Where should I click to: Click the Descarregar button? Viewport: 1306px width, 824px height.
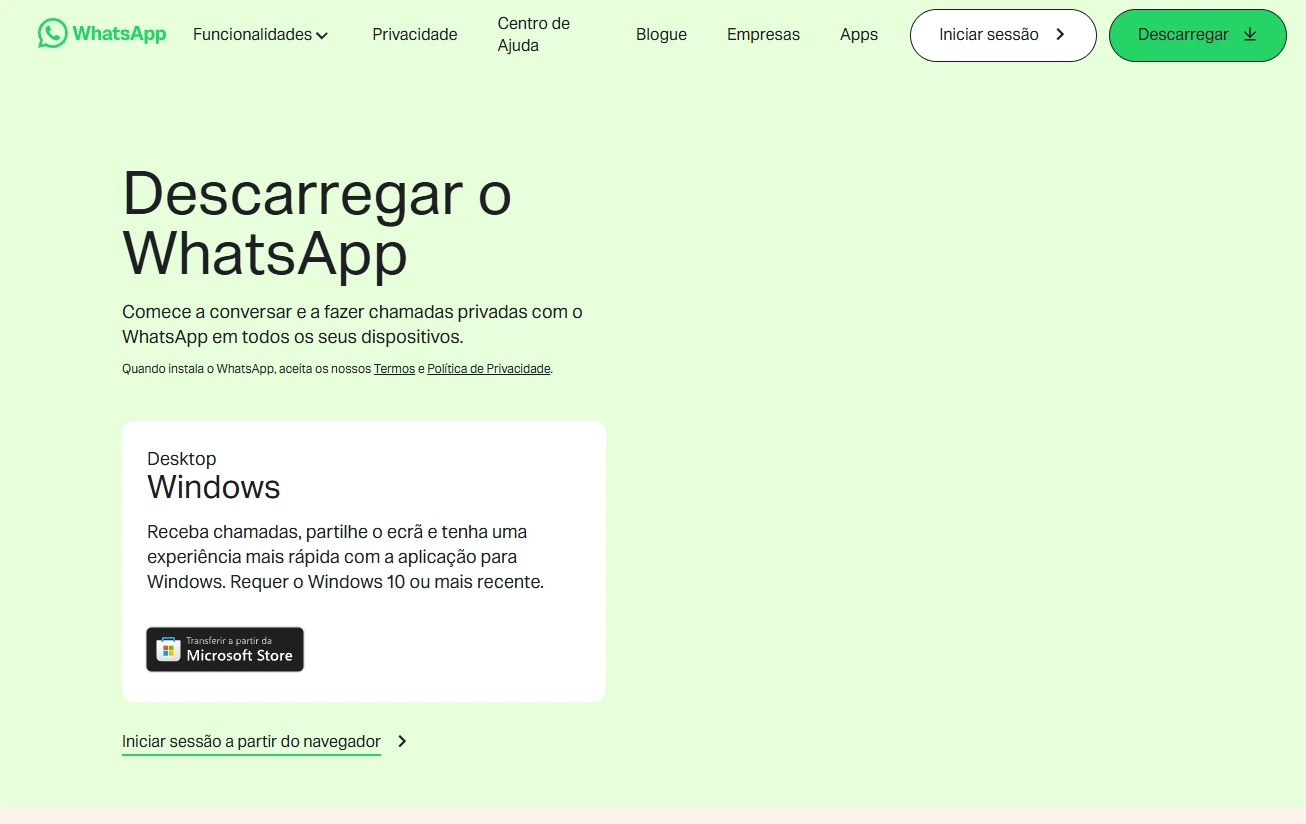coord(1197,34)
